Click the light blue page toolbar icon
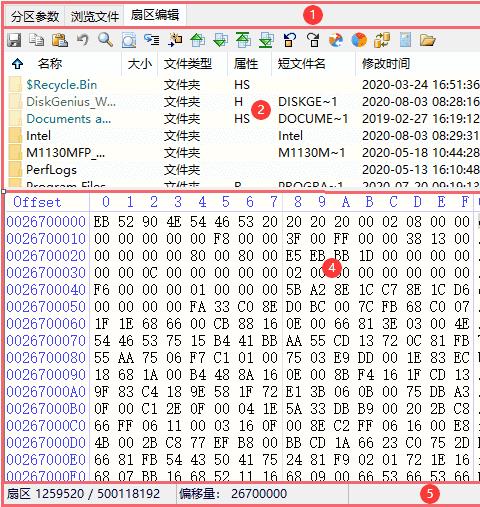Viewport: 480px width, 507px height. coord(405,40)
